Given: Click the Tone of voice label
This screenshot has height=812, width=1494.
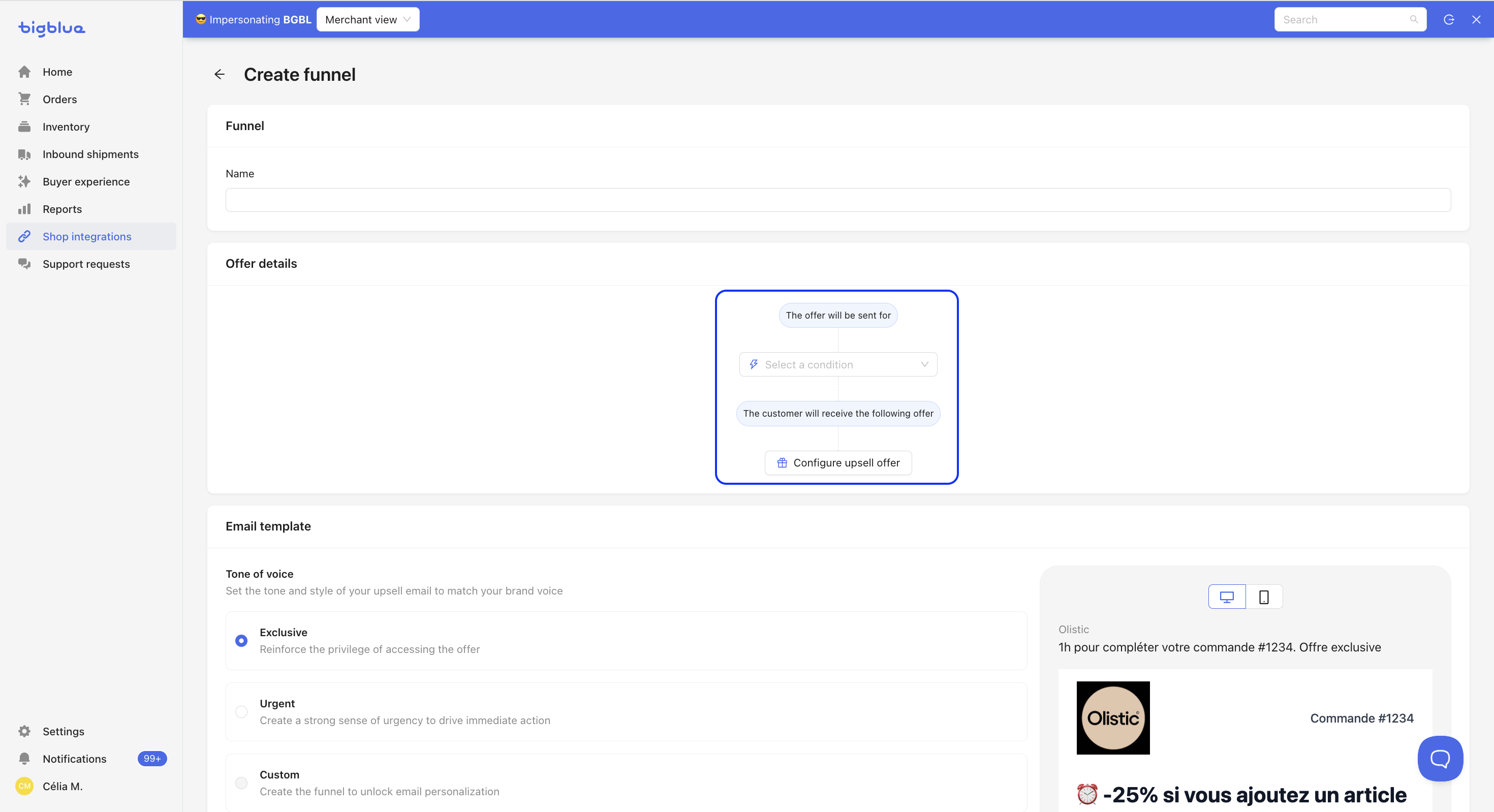Looking at the screenshot, I should [x=260, y=574].
